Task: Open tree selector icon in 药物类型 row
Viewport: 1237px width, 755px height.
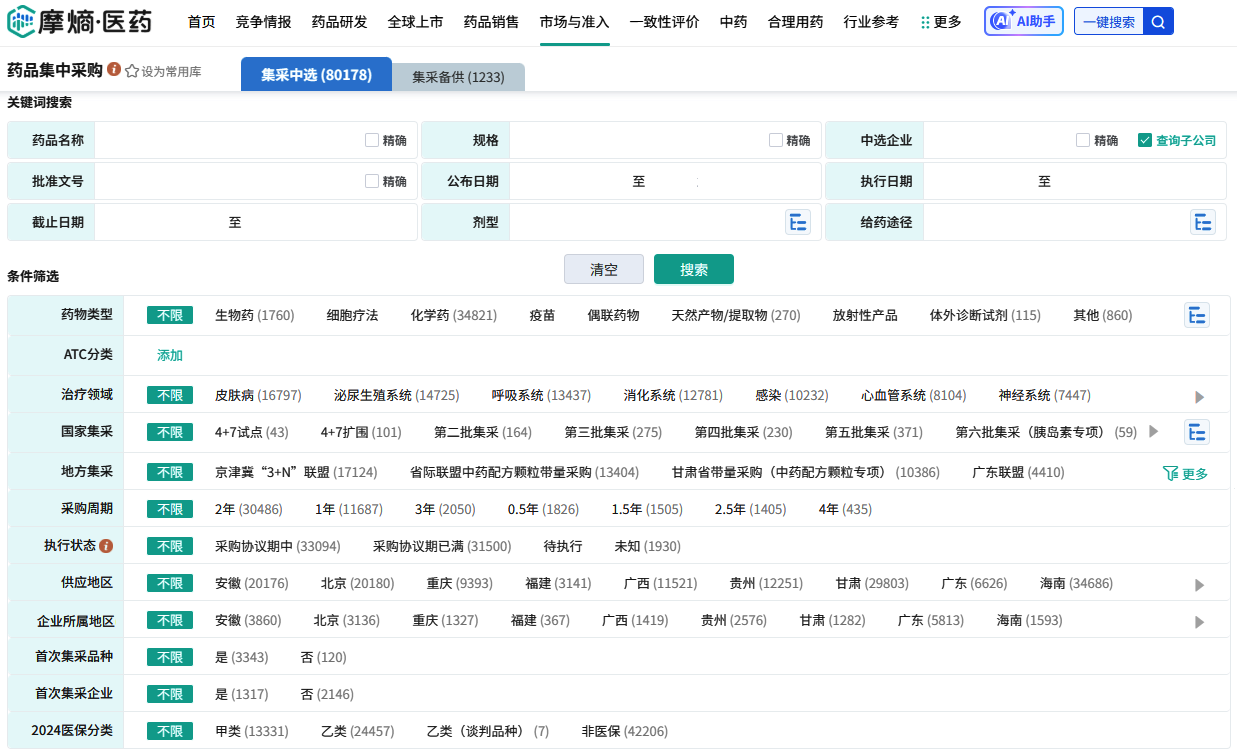Action: pyautogui.click(x=1196, y=315)
